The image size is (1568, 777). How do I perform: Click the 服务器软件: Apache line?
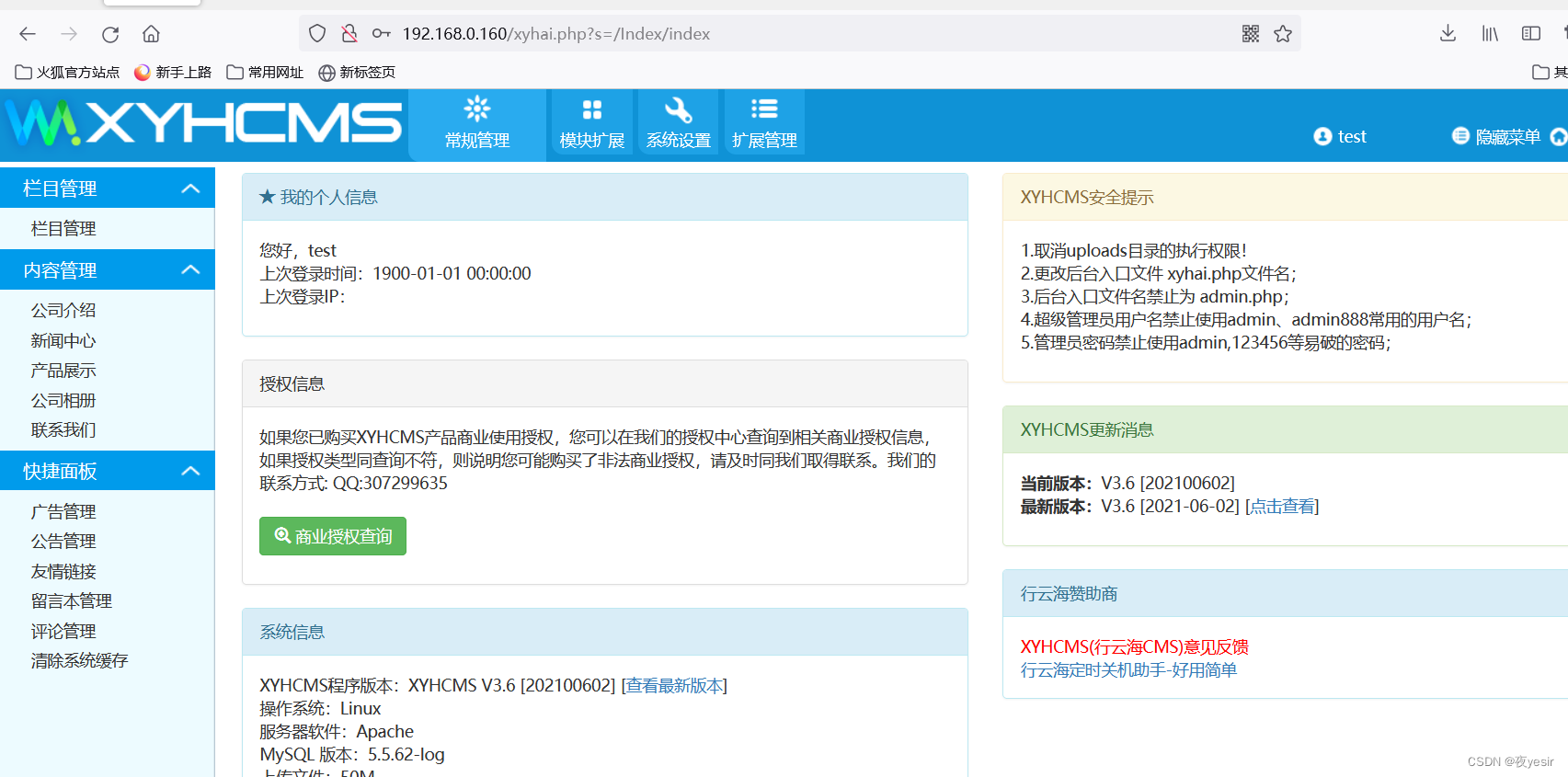click(x=337, y=732)
